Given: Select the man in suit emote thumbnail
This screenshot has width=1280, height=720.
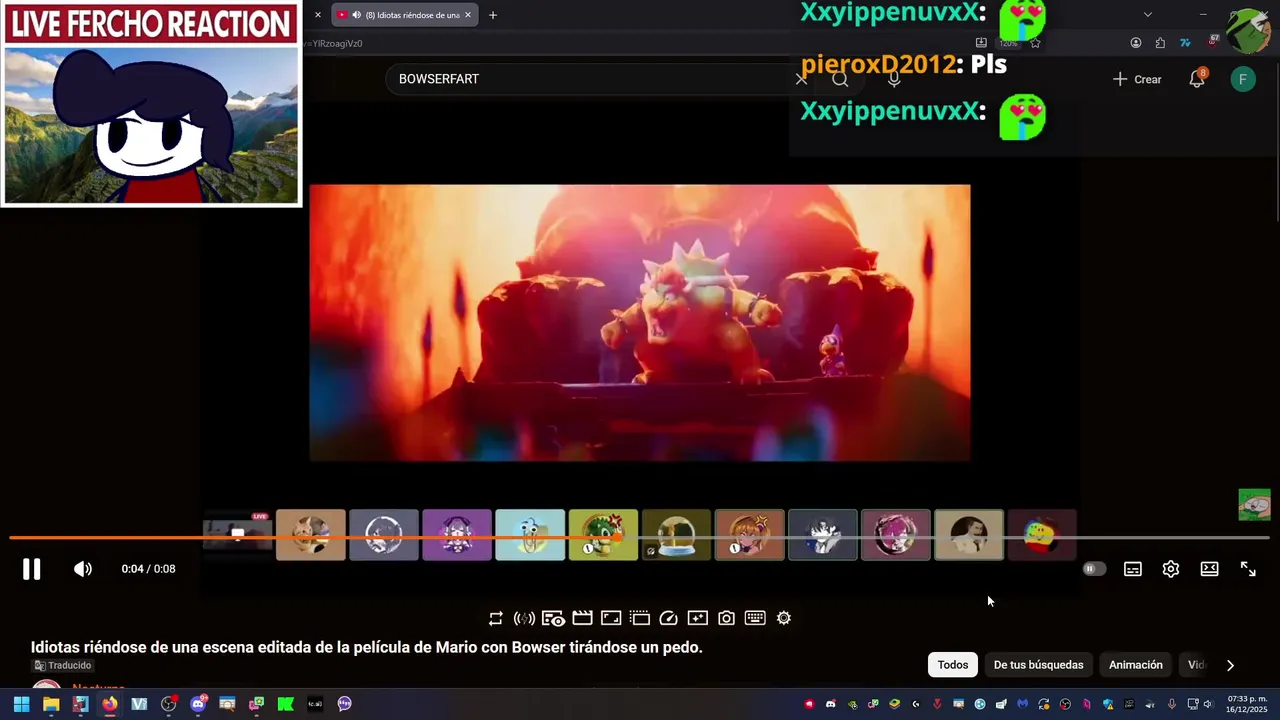Looking at the screenshot, I should [969, 534].
